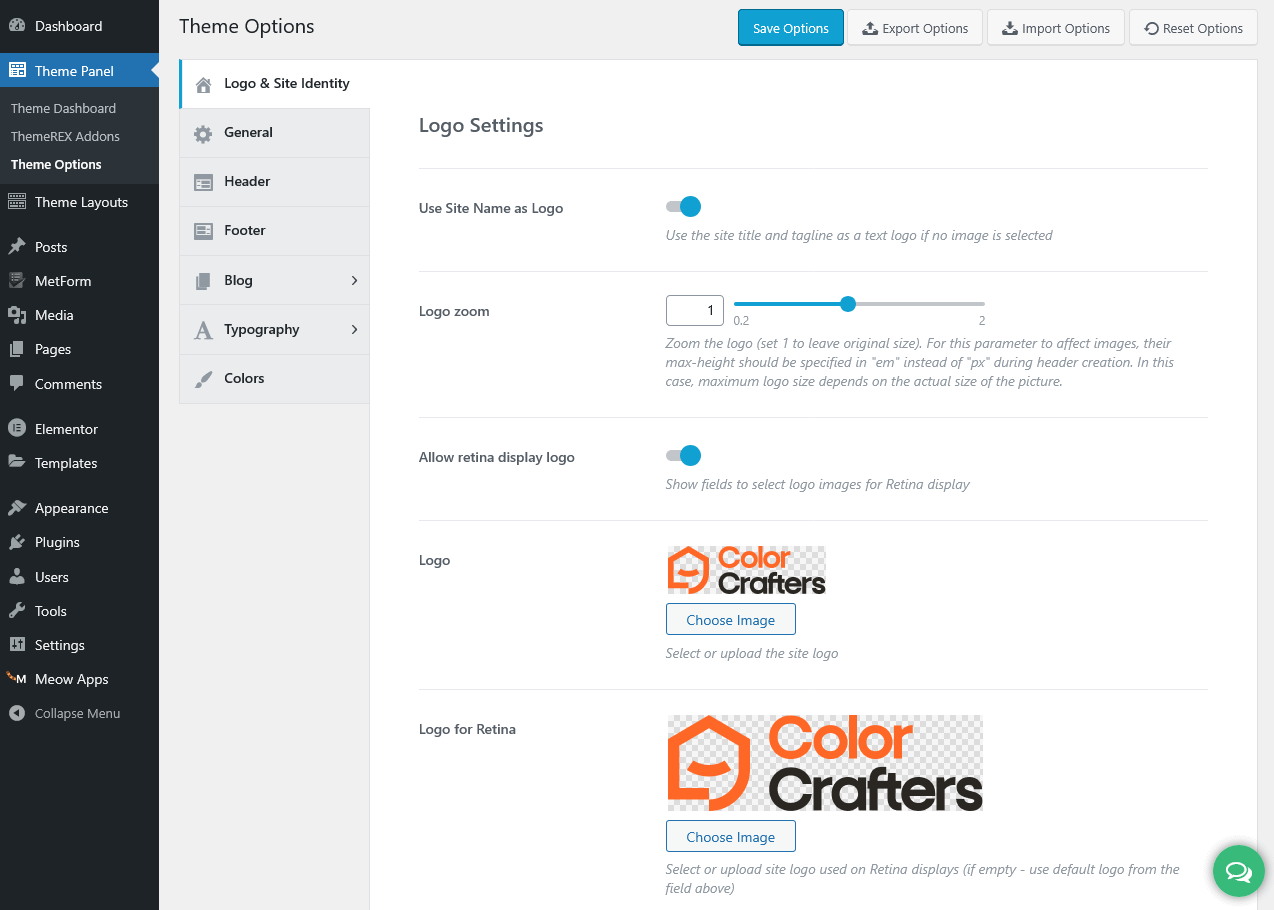
Task: Click the MetForm icon in sidebar
Action: 17,281
